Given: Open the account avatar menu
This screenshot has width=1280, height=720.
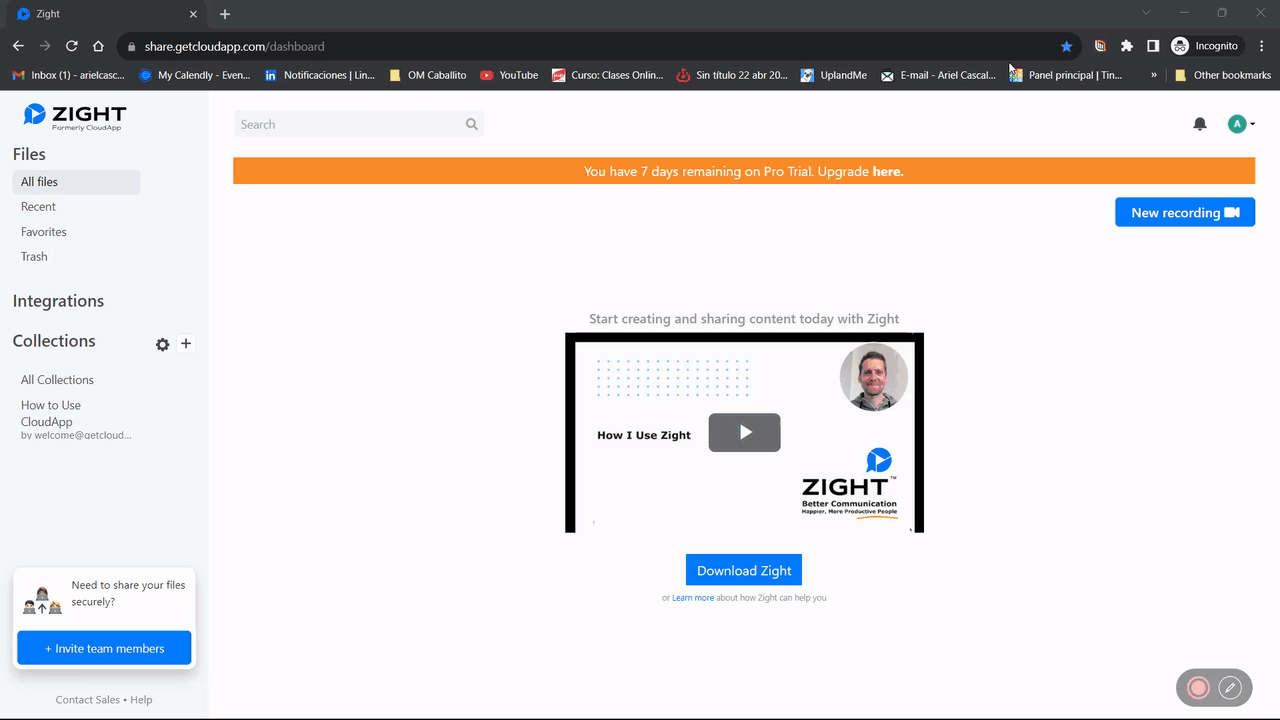Looking at the screenshot, I should pos(1241,124).
